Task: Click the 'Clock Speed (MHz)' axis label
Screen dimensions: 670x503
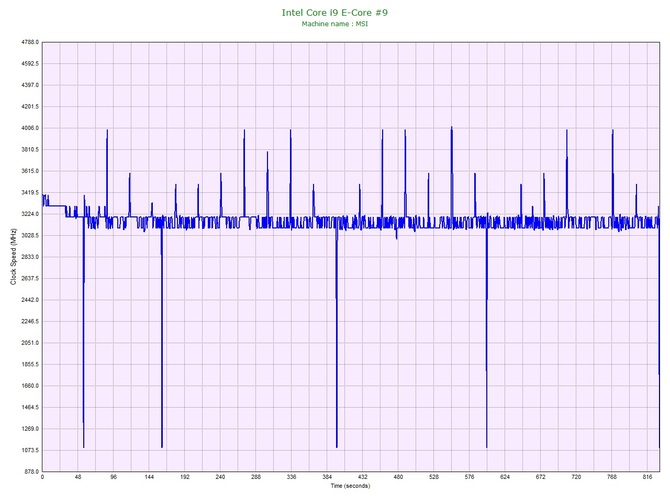Action: [x=13, y=257]
